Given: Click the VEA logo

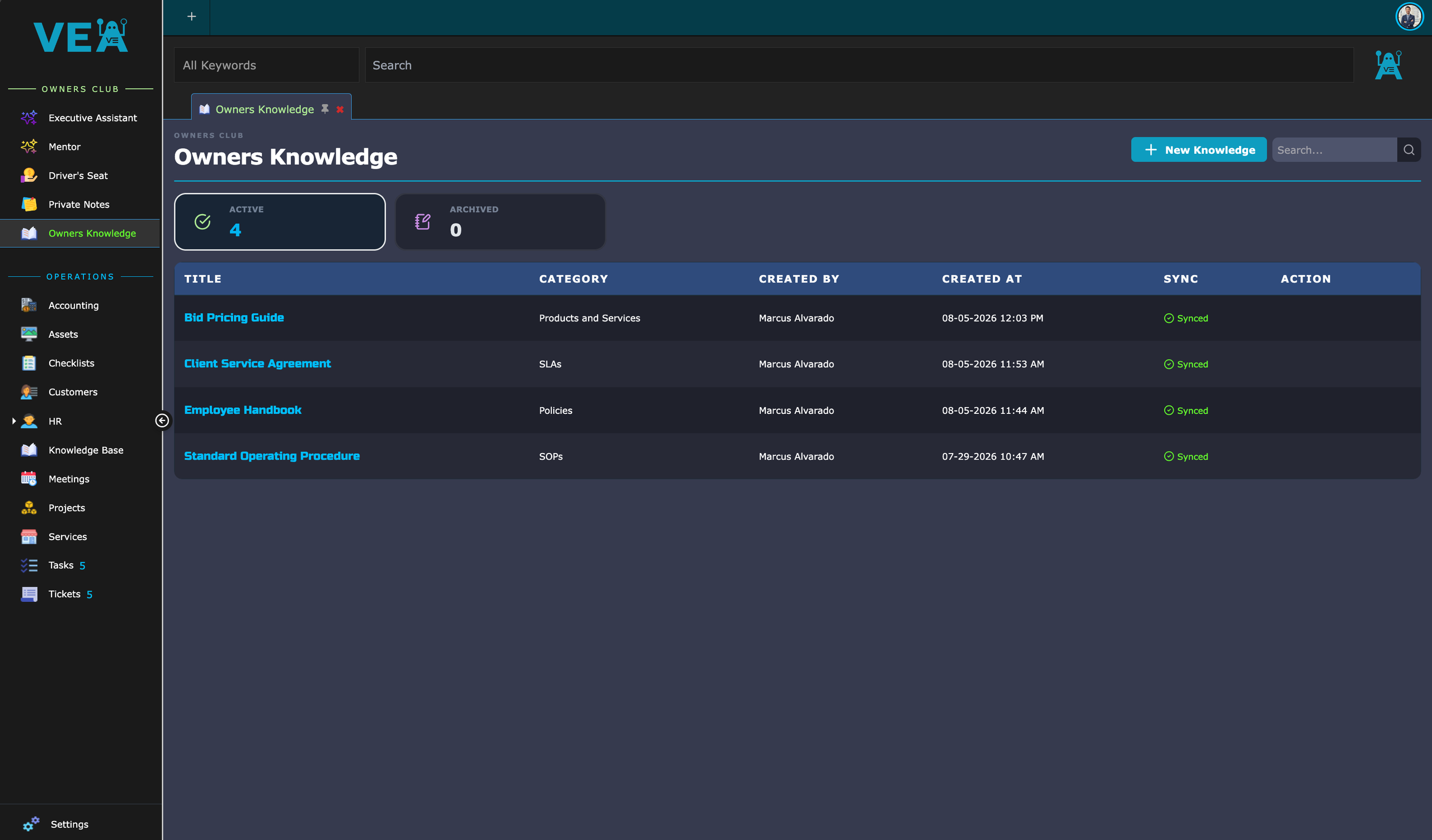Looking at the screenshot, I should [80, 36].
